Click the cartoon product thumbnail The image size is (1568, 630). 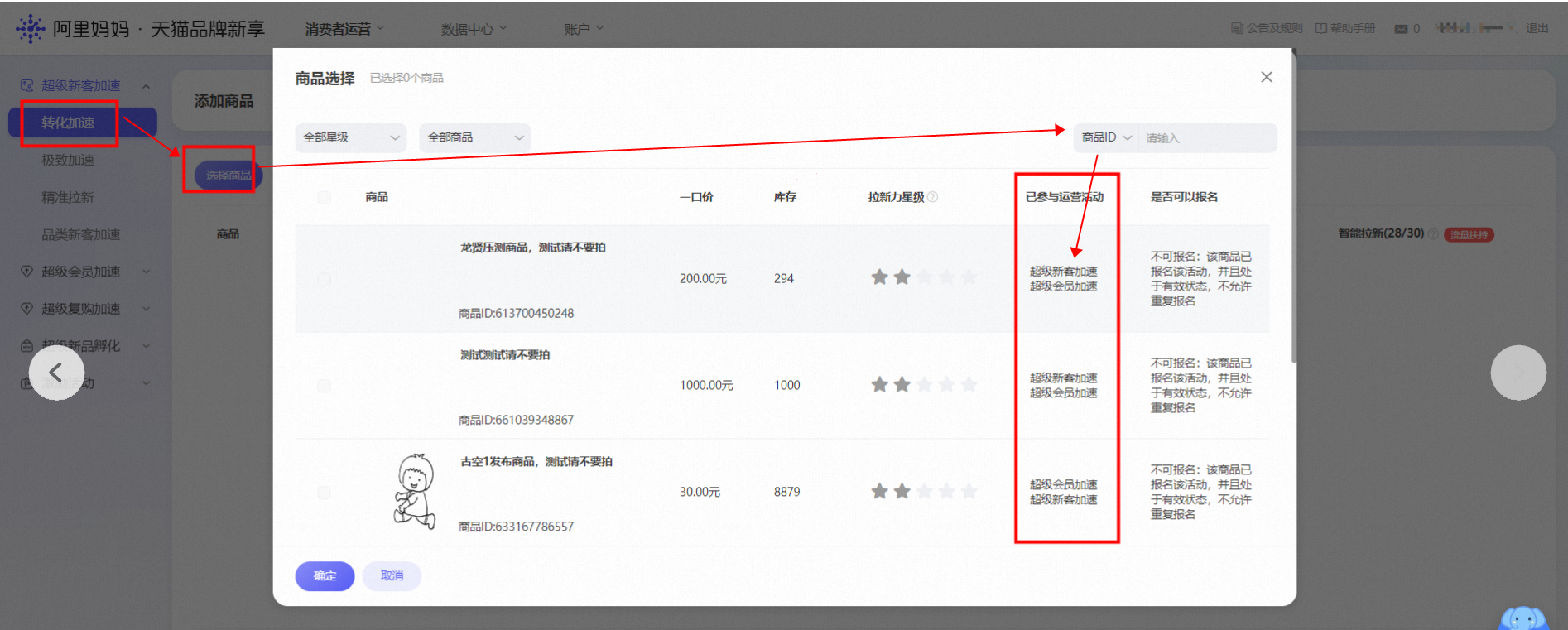414,492
